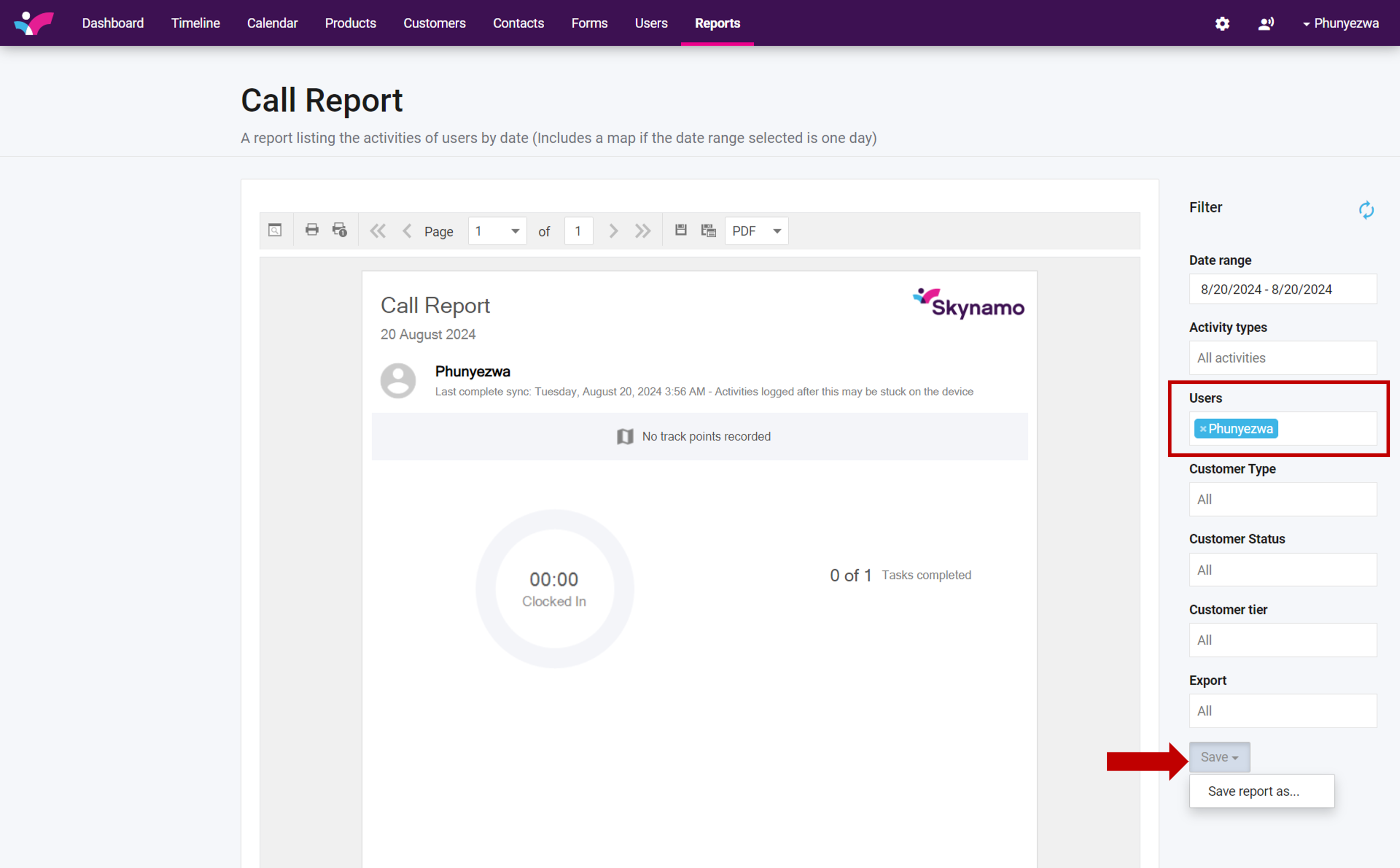The height and width of the screenshot is (868, 1400).
Task: Go to the first page arrow
Action: tap(378, 231)
